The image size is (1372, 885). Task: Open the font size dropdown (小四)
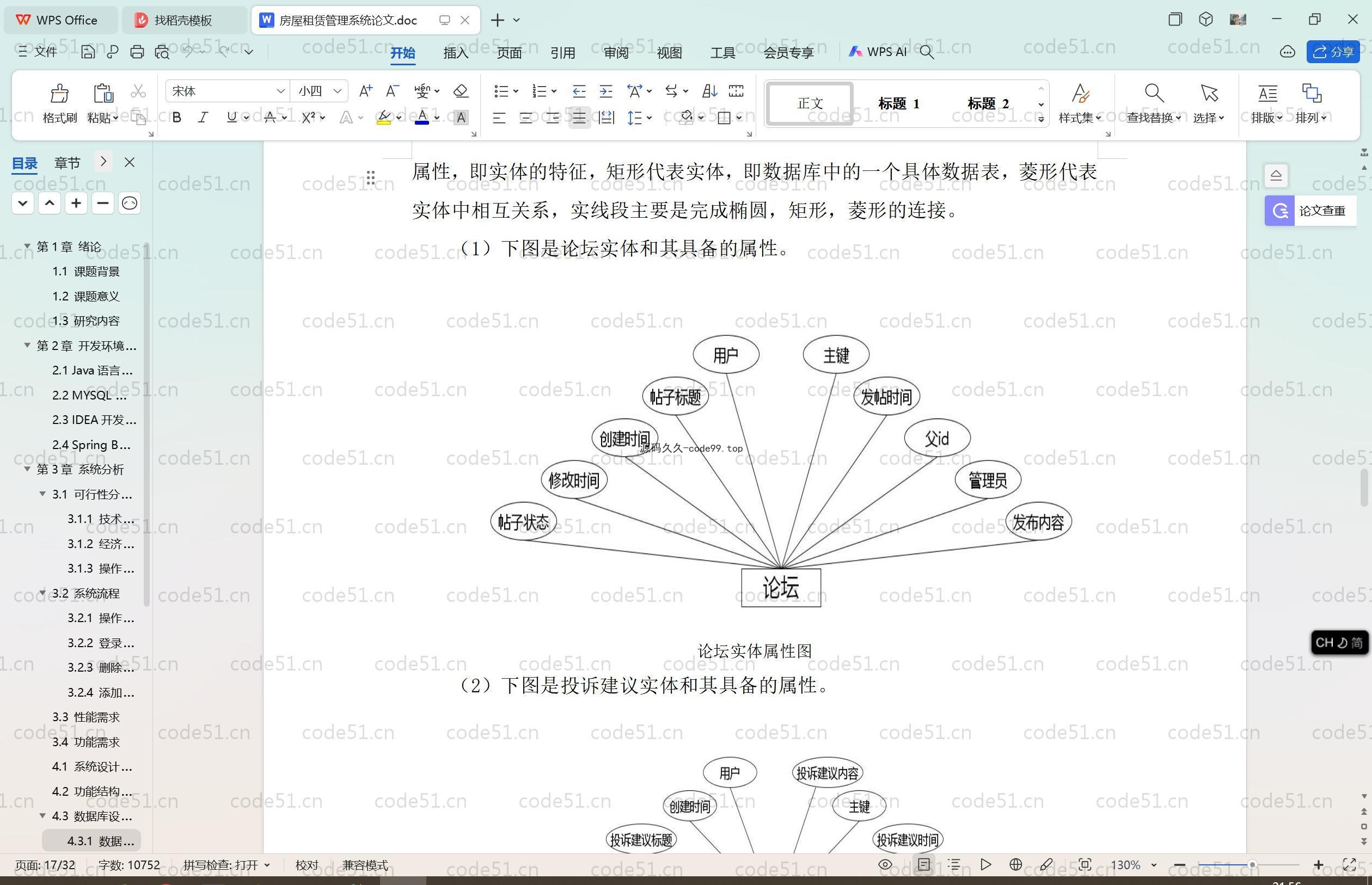pos(338,91)
